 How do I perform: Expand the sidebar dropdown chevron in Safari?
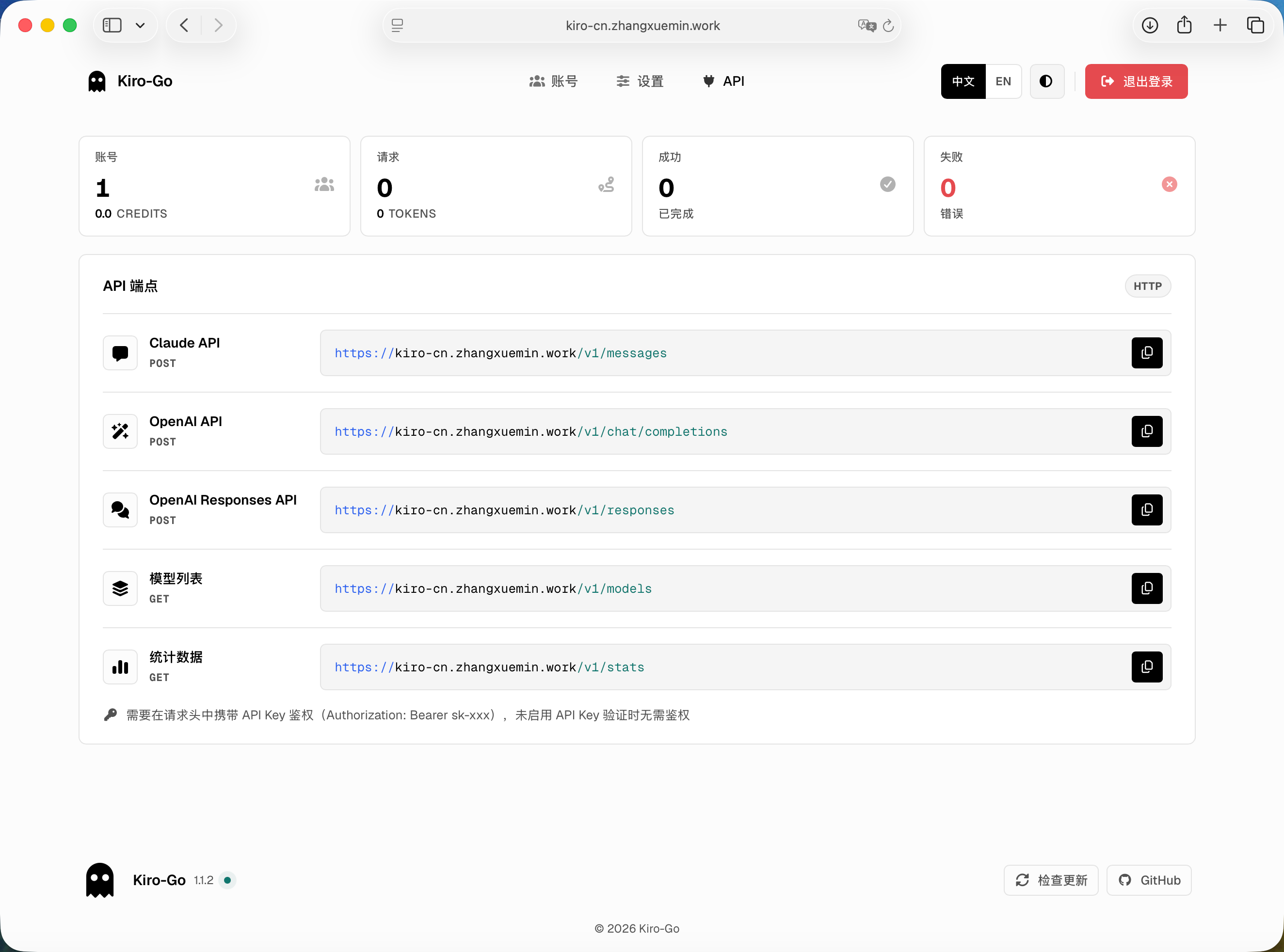coord(140,25)
